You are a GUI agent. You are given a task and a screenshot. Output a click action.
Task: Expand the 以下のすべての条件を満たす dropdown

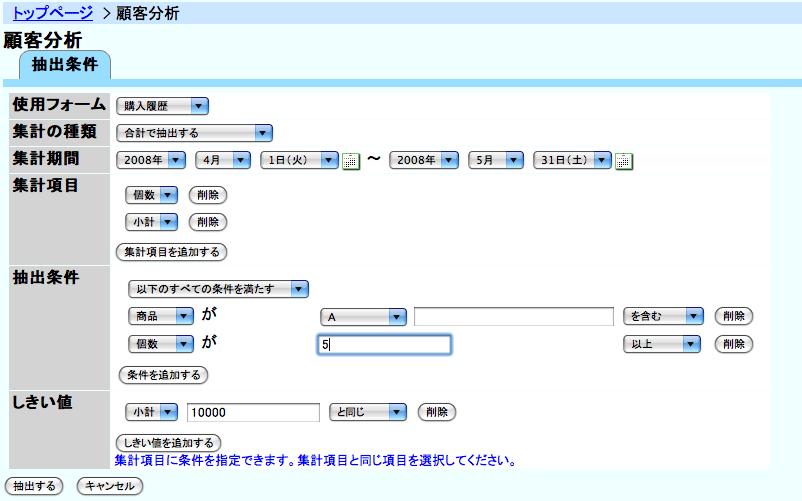click(218, 289)
